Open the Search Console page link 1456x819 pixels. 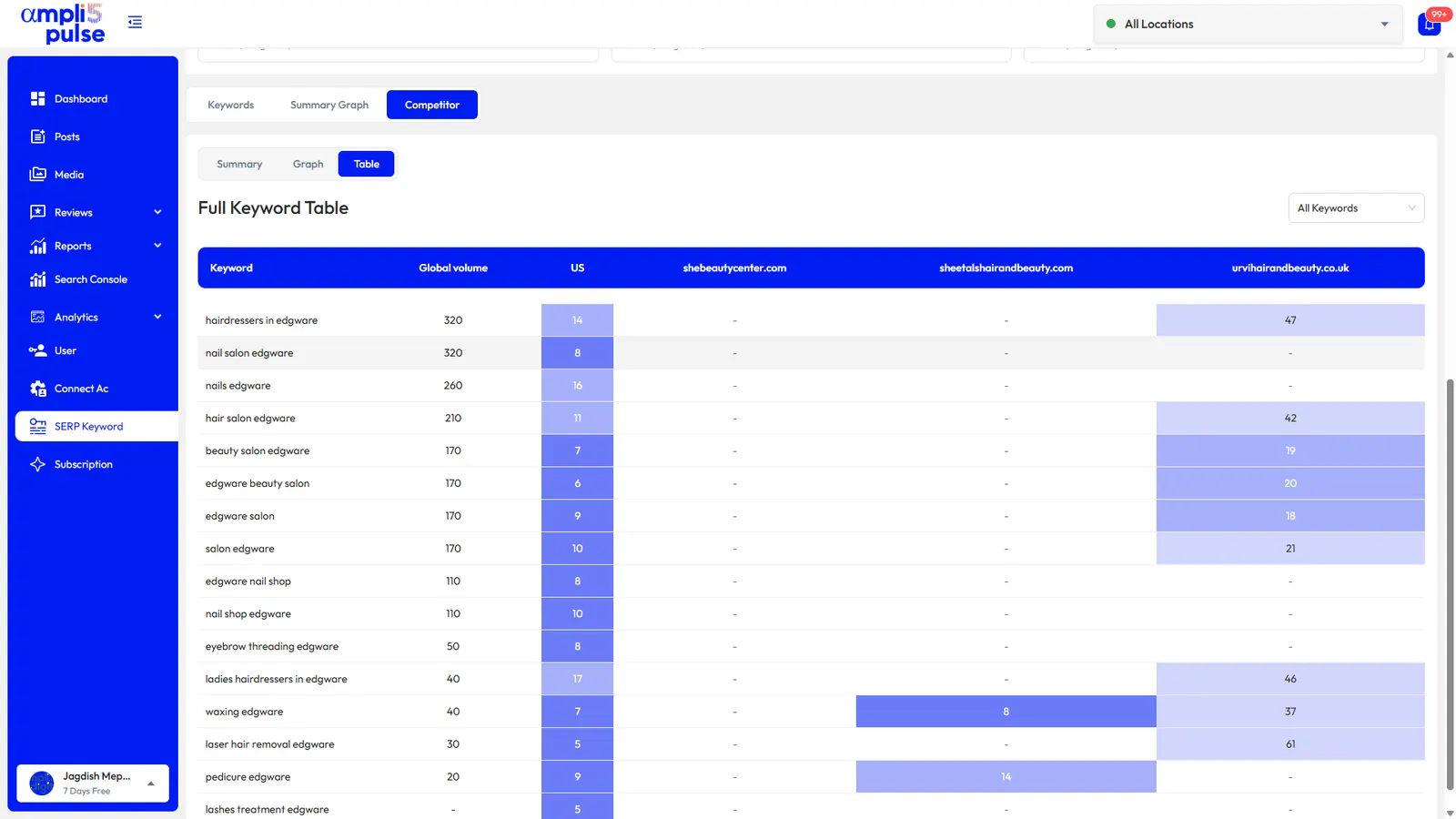[x=91, y=279]
